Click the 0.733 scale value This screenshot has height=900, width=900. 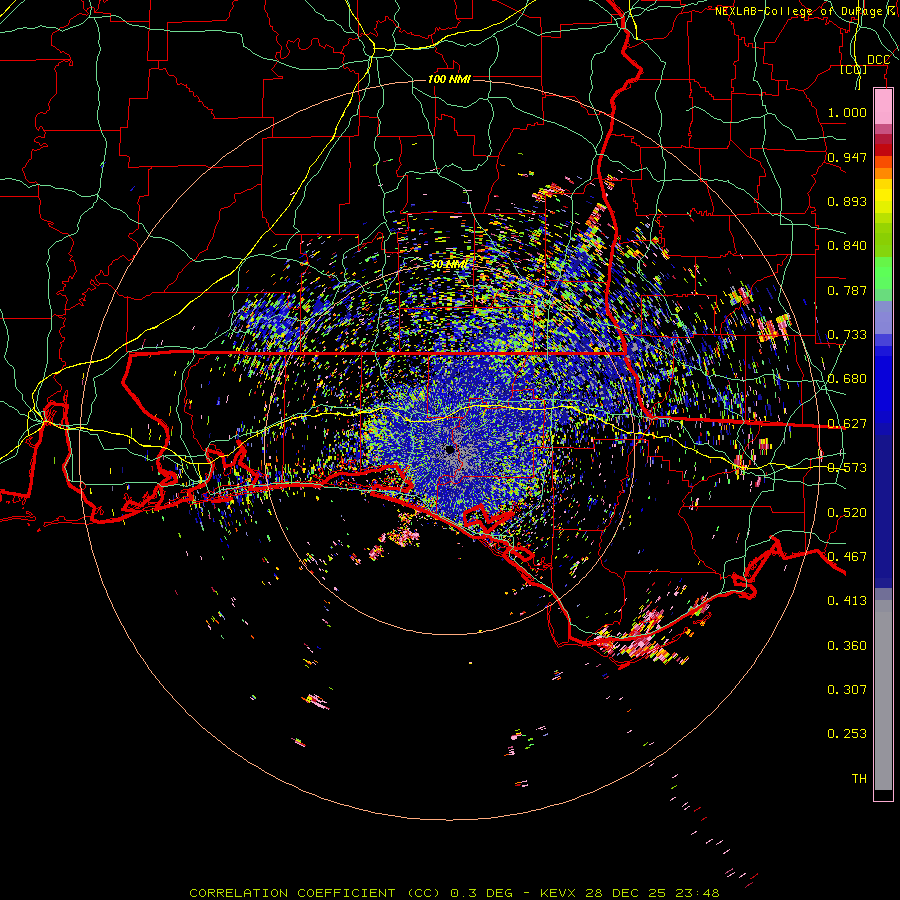[x=847, y=335]
